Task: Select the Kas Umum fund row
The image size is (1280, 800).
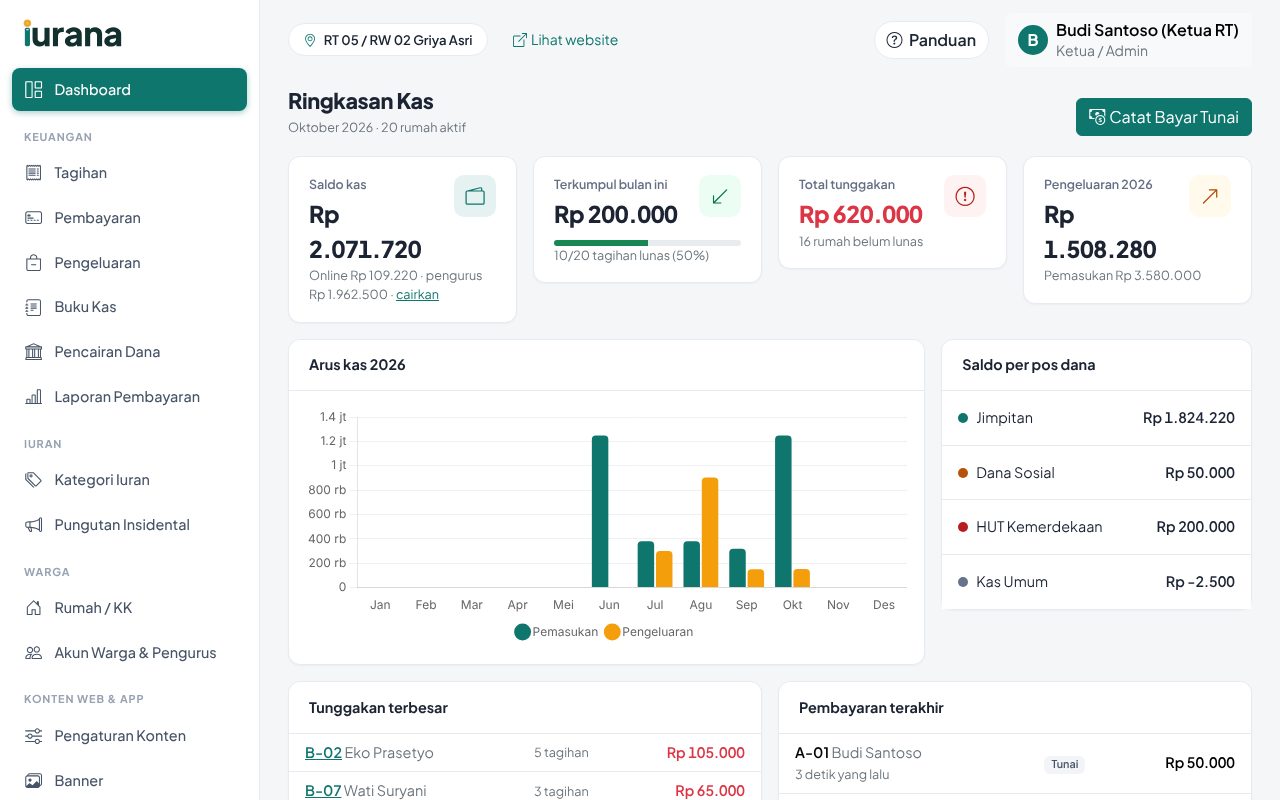Action: click(x=1096, y=582)
